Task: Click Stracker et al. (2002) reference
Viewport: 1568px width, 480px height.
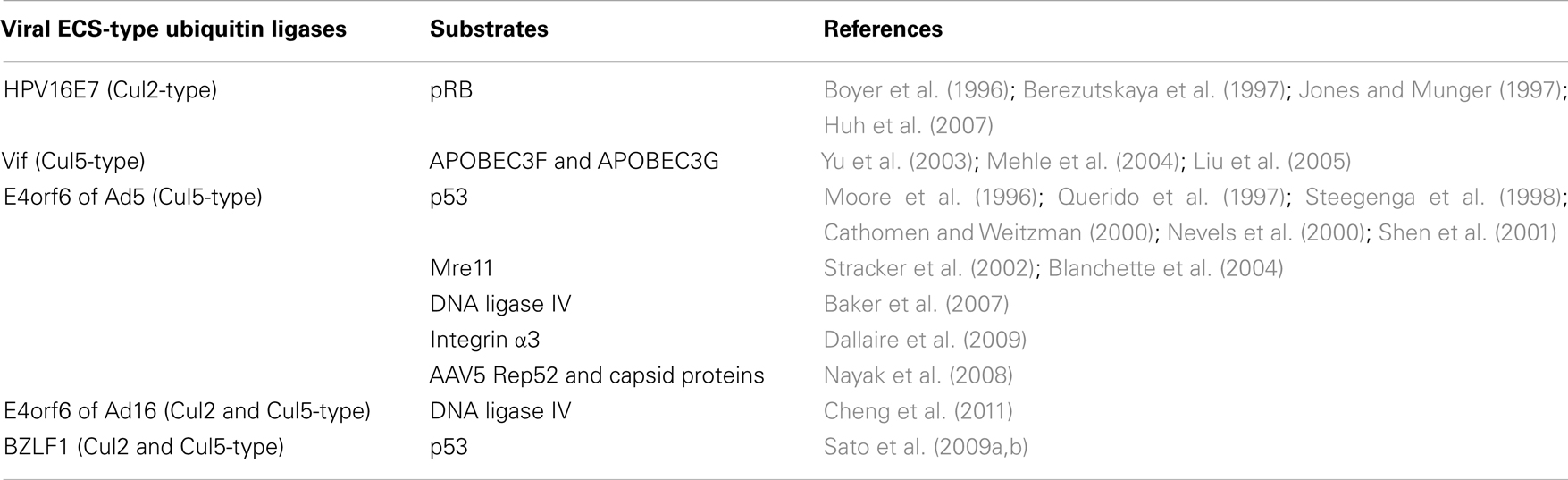Action: (x=929, y=268)
